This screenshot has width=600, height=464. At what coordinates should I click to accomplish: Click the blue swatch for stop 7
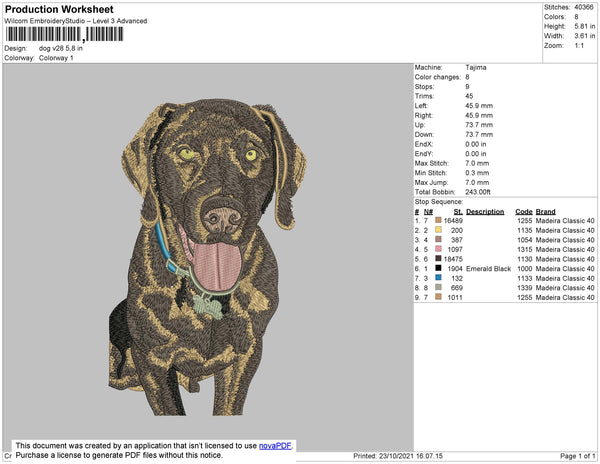438,278
